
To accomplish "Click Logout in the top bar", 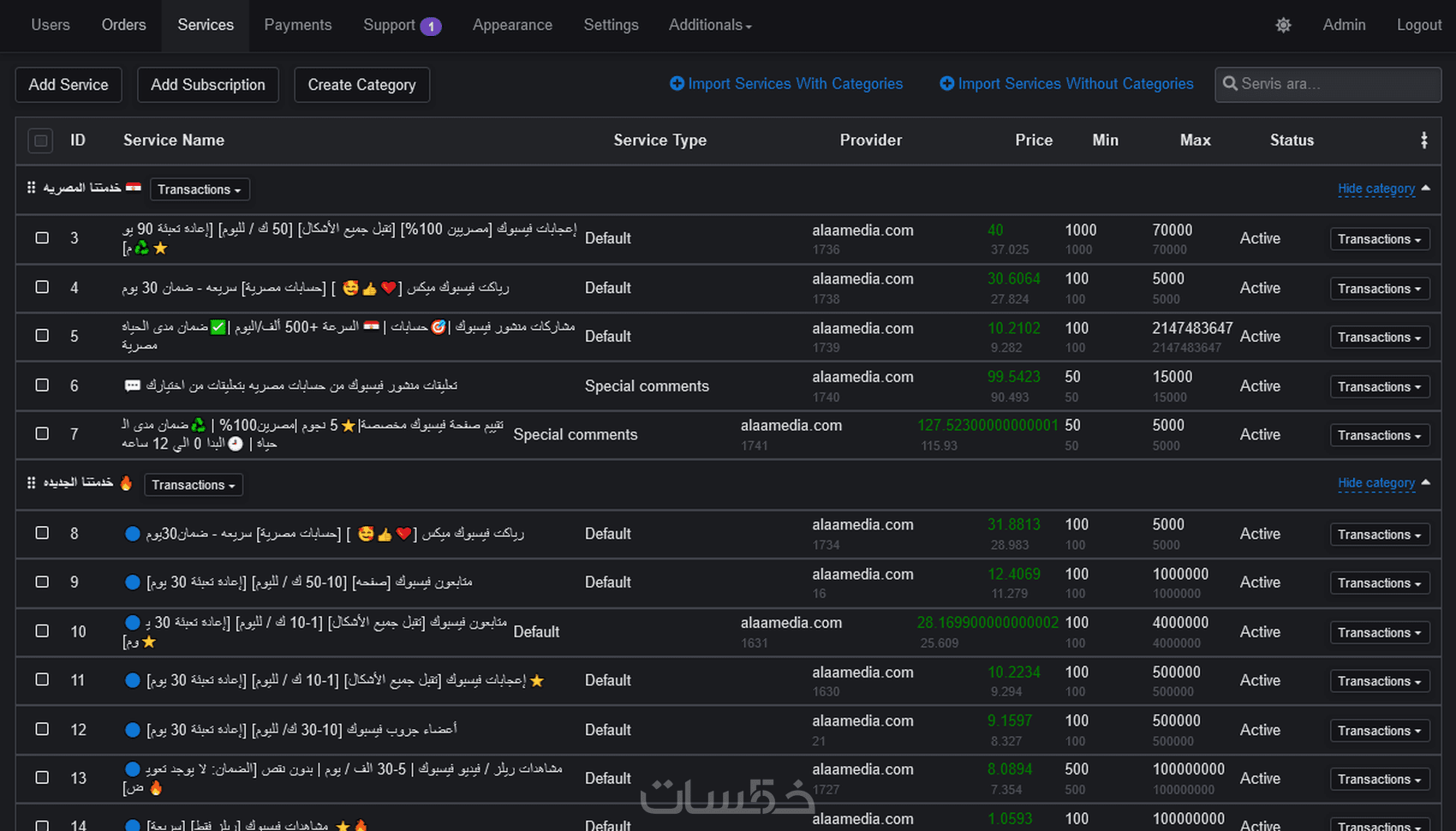I will (x=1419, y=26).
